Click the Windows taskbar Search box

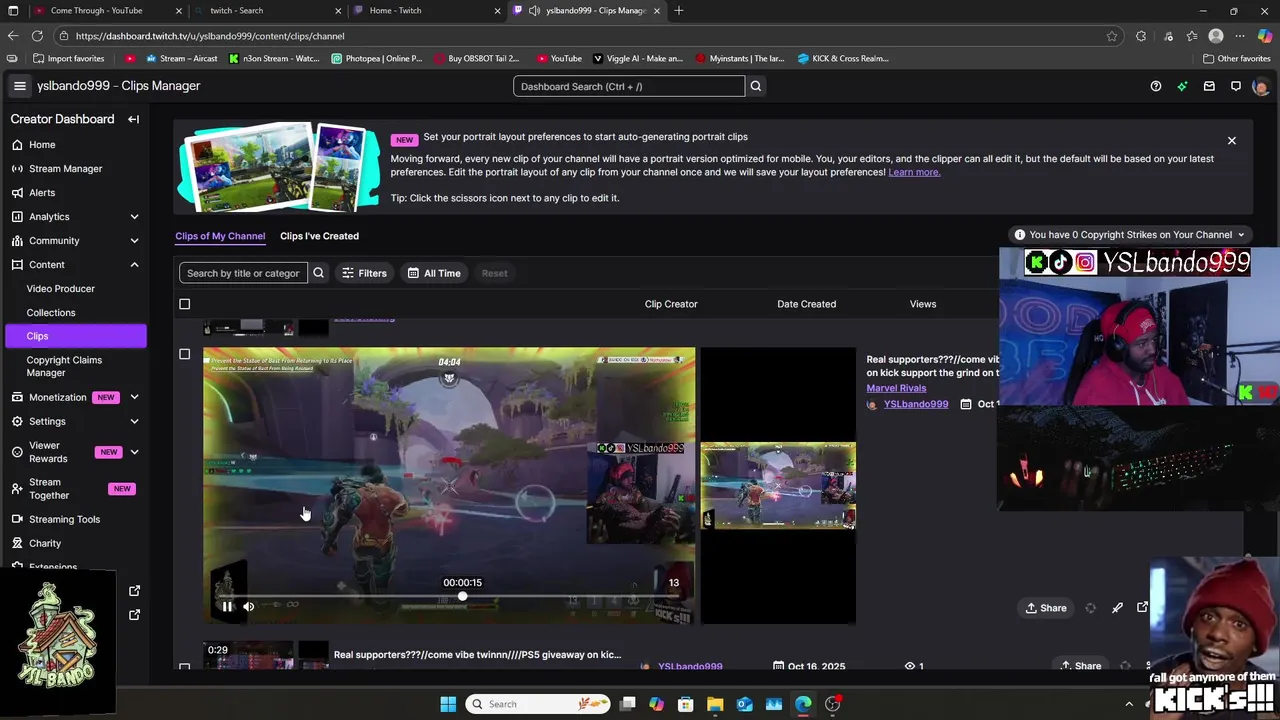click(x=539, y=704)
